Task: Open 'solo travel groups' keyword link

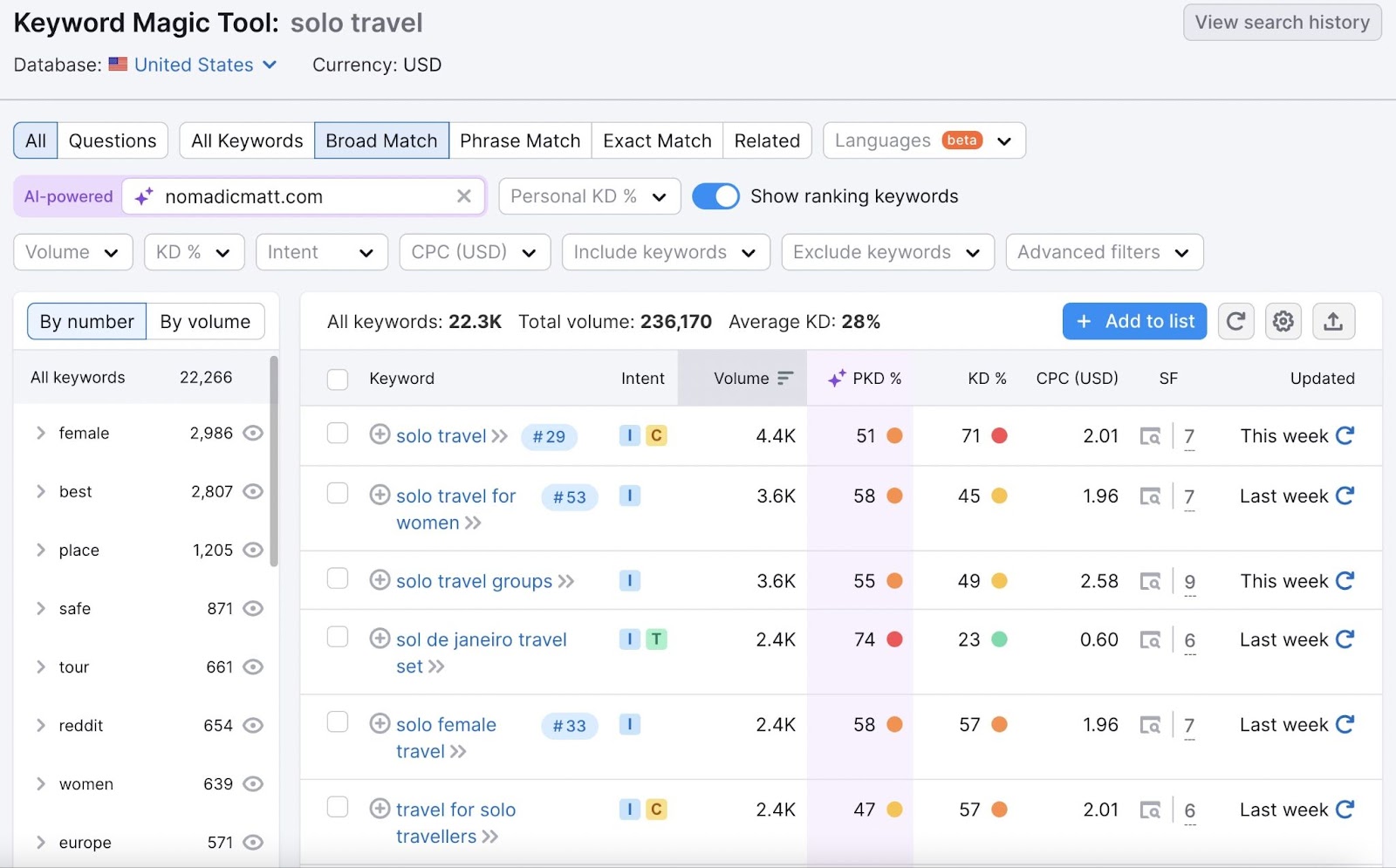Action: [x=474, y=581]
